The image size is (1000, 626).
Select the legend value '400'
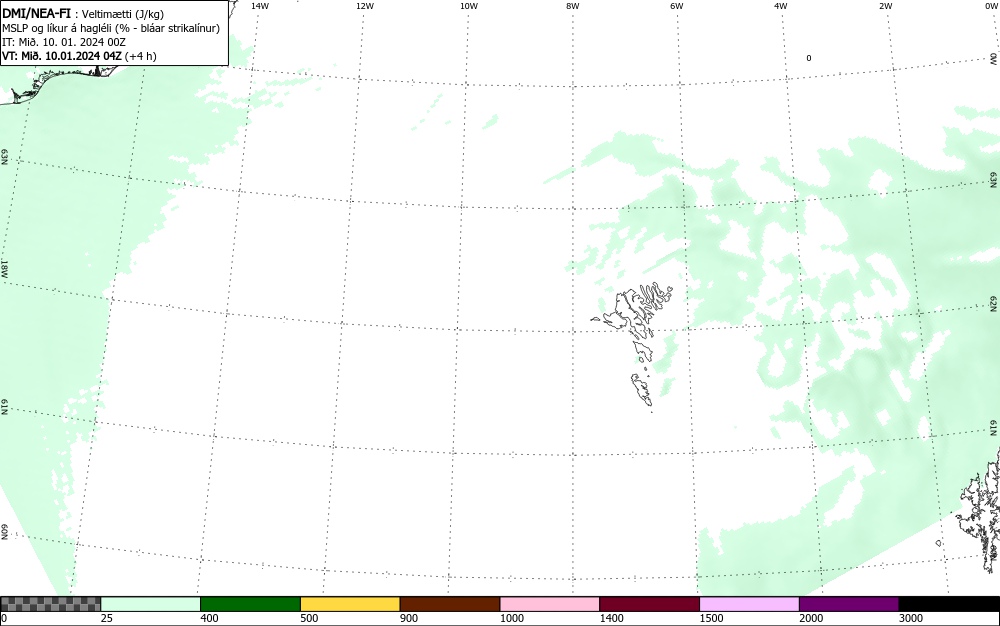(209, 618)
